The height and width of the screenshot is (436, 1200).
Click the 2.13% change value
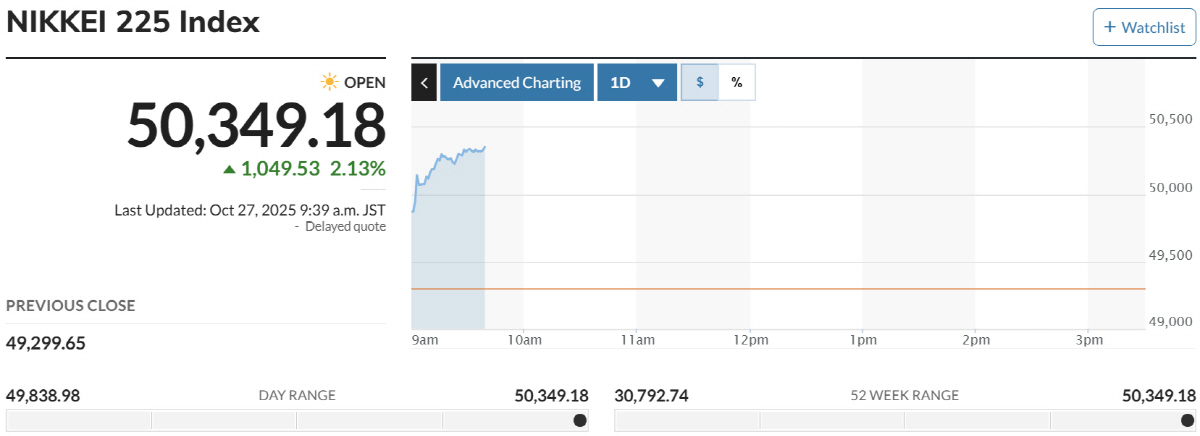tap(358, 169)
